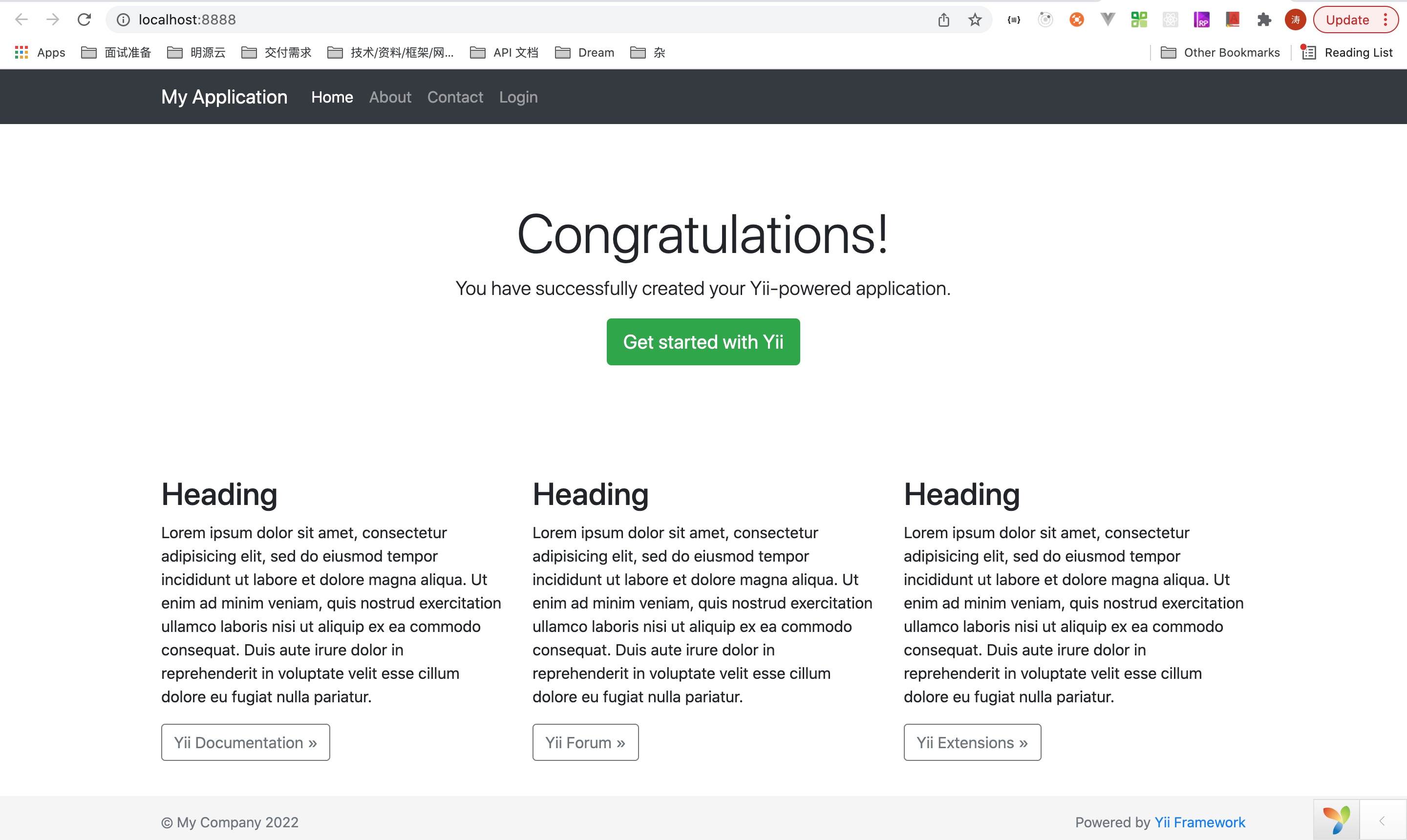Image resolution: width=1407 pixels, height=840 pixels.
Task: Go to the About nav item
Action: click(390, 97)
